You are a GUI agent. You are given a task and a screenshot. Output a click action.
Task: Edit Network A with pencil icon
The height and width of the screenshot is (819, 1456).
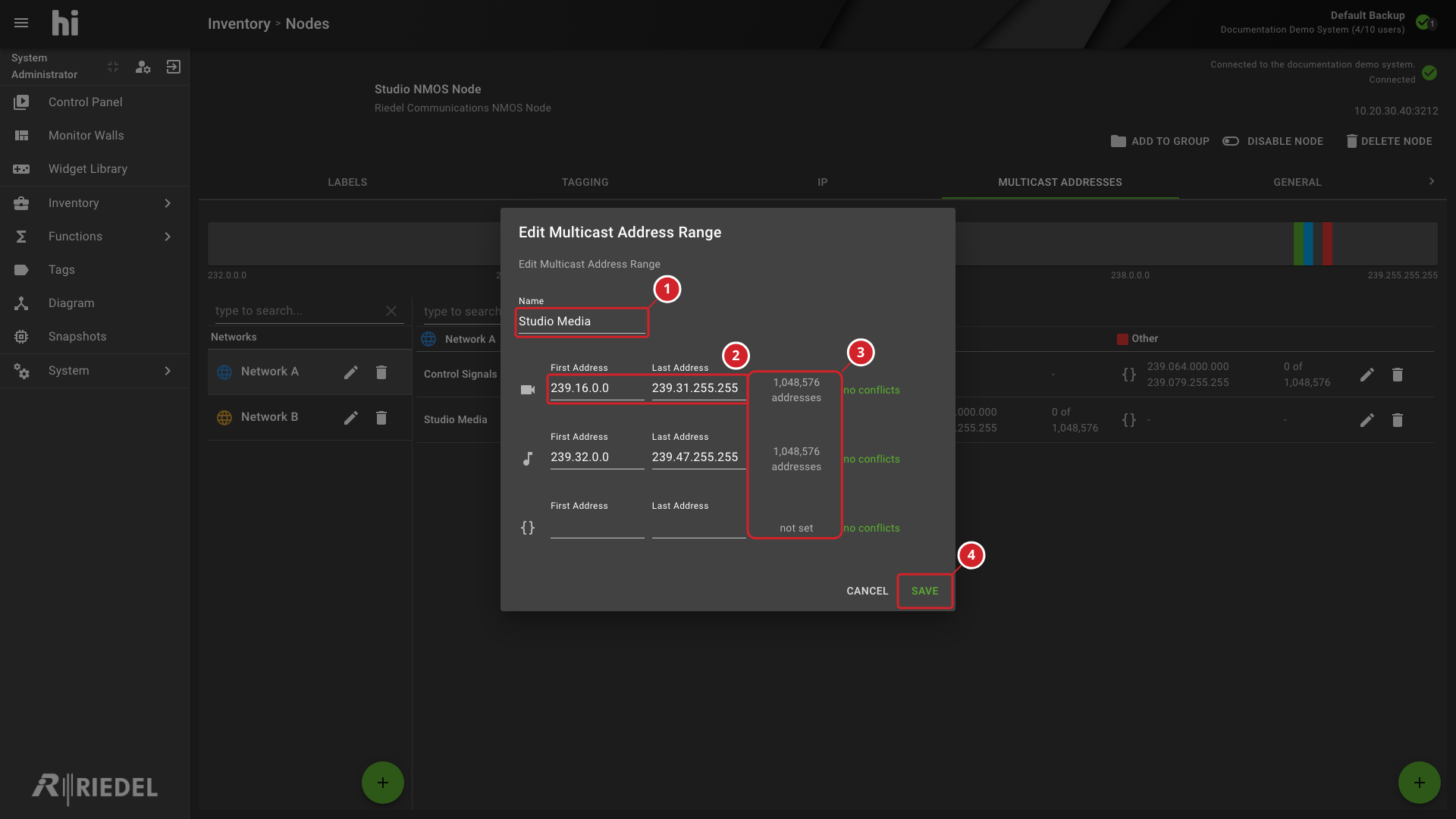click(351, 372)
